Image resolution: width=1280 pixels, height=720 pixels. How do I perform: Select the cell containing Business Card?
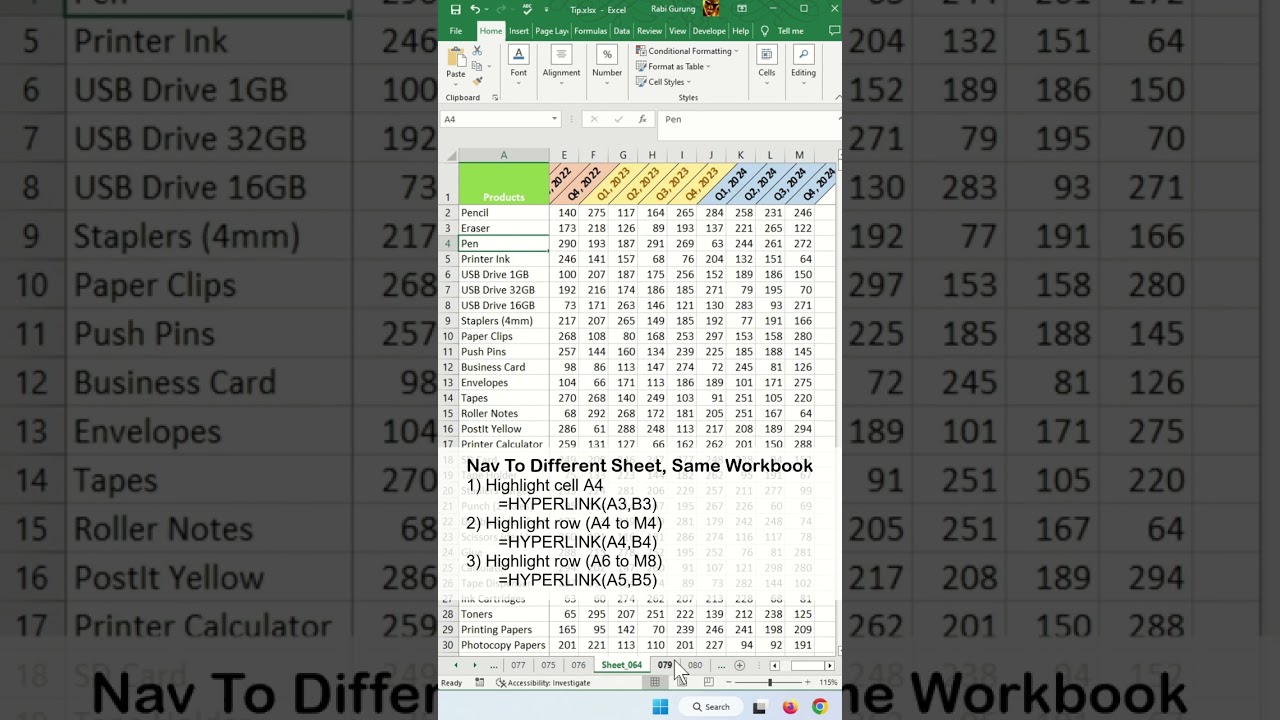[503, 367]
